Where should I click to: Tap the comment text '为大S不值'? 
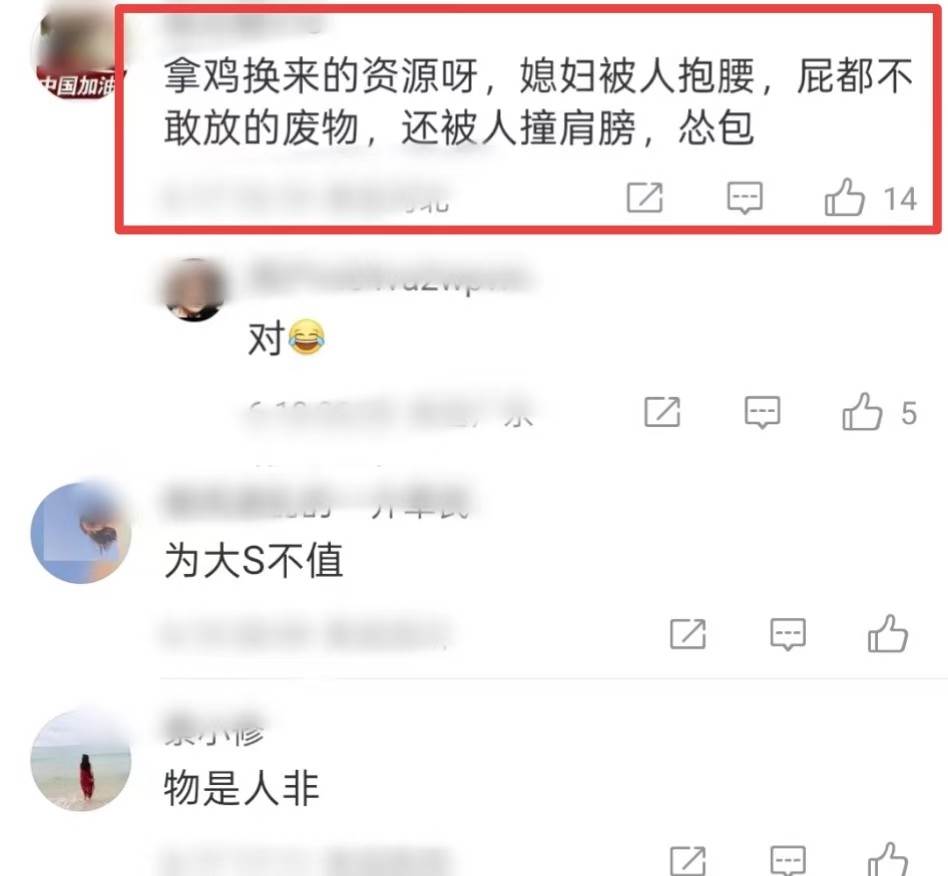[254, 560]
